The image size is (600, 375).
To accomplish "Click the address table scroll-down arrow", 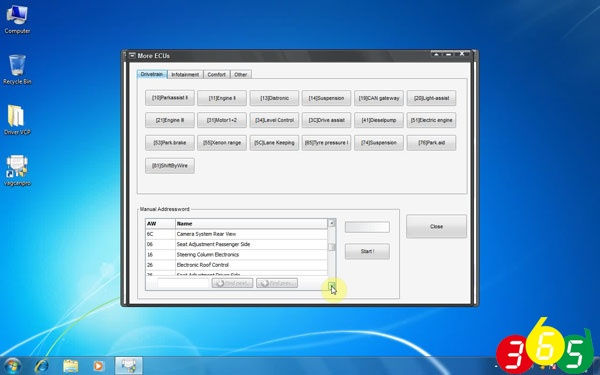I will pos(332,286).
